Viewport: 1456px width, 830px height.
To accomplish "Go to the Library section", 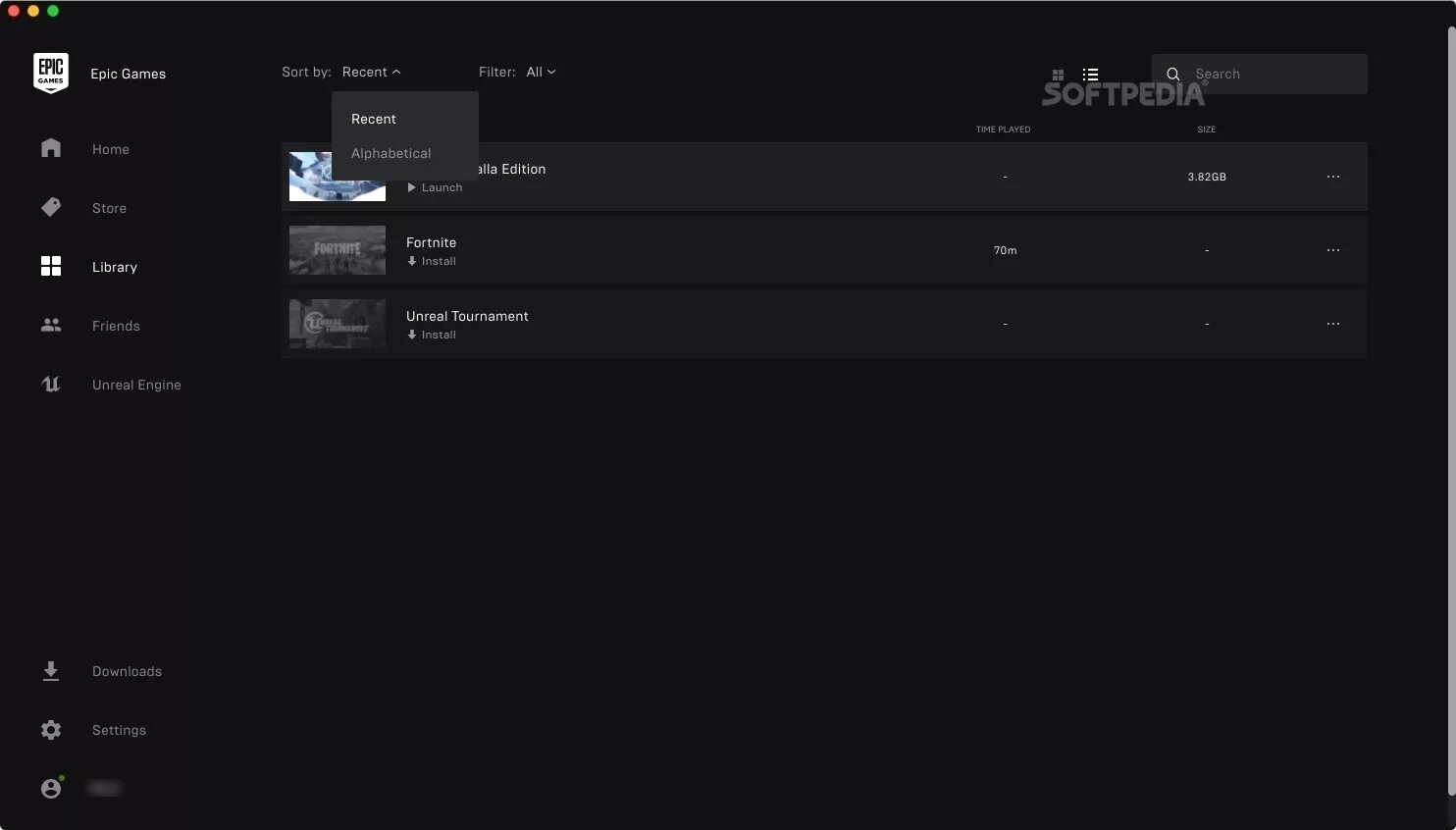I will [x=115, y=267].
